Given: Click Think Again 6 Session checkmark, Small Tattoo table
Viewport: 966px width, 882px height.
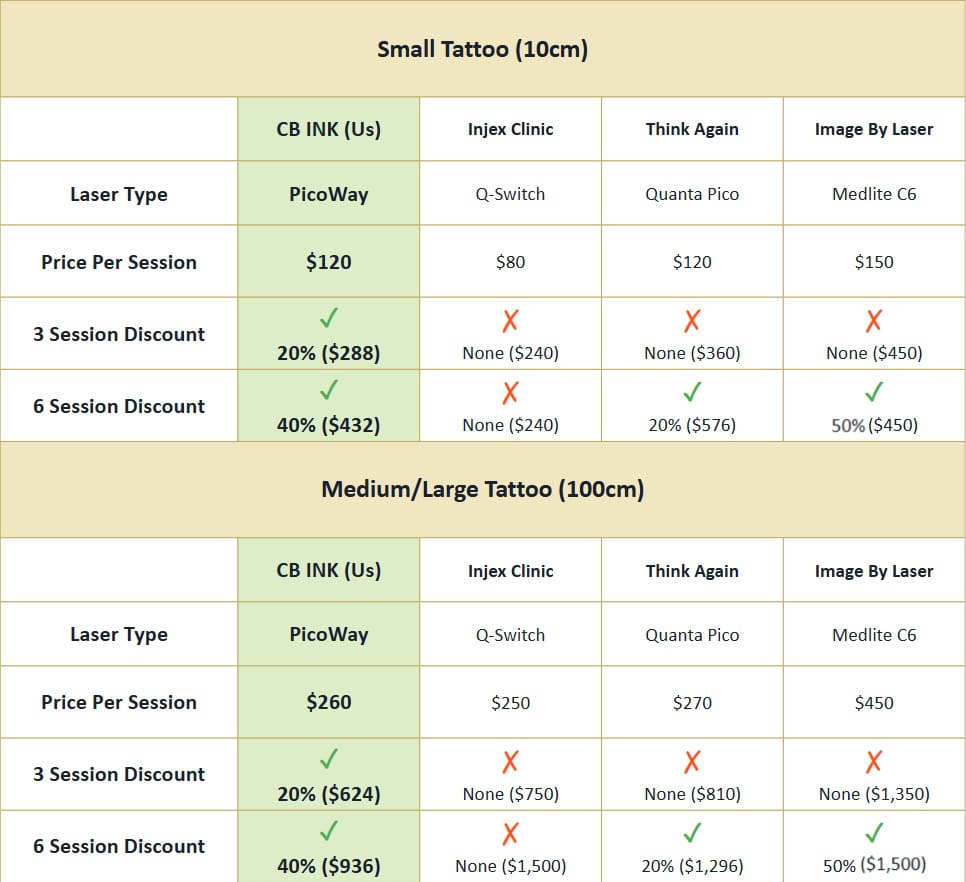Looking at the screenshot, I should 692,392.
